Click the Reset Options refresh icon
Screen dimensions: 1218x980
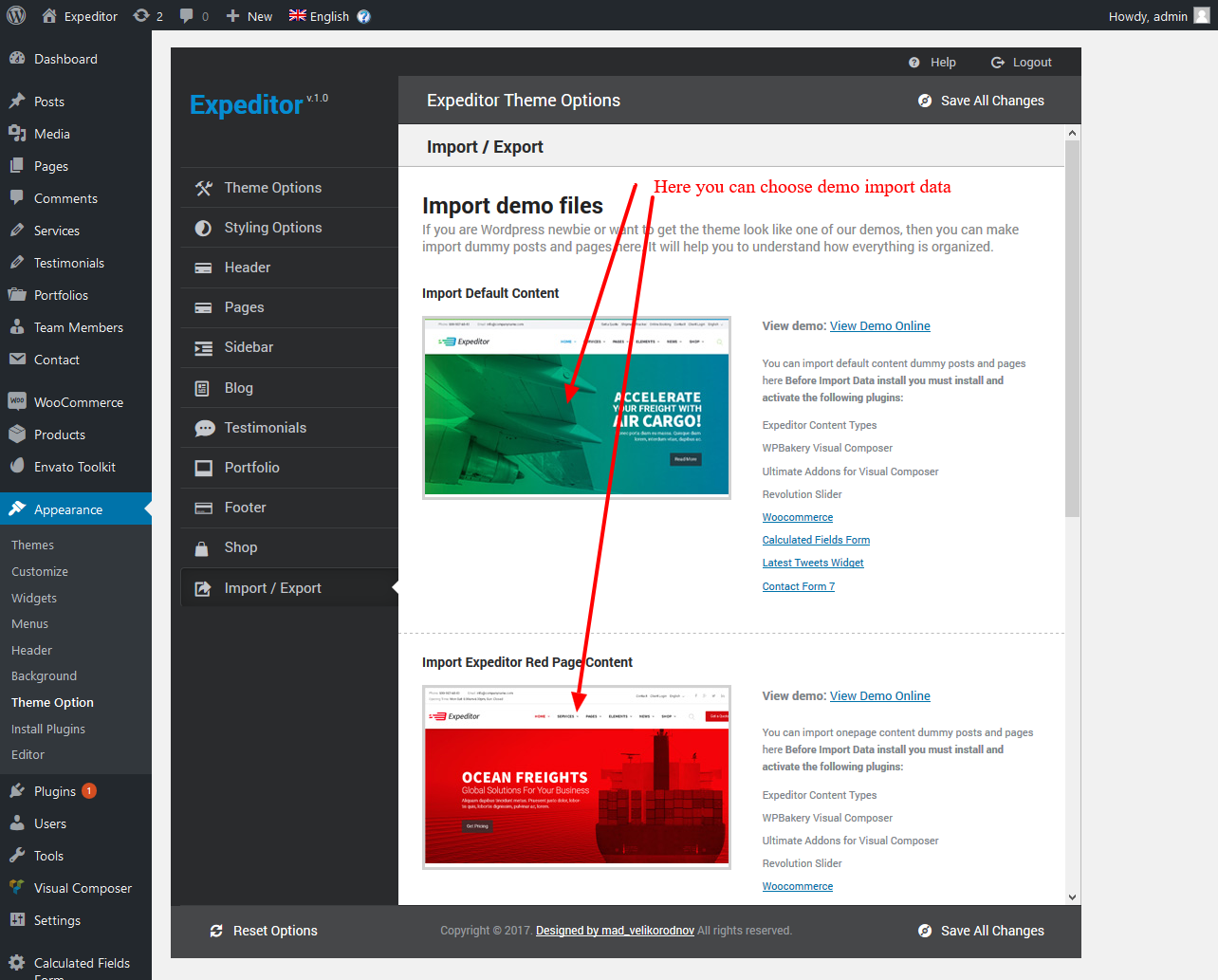(x=216, y=931)
